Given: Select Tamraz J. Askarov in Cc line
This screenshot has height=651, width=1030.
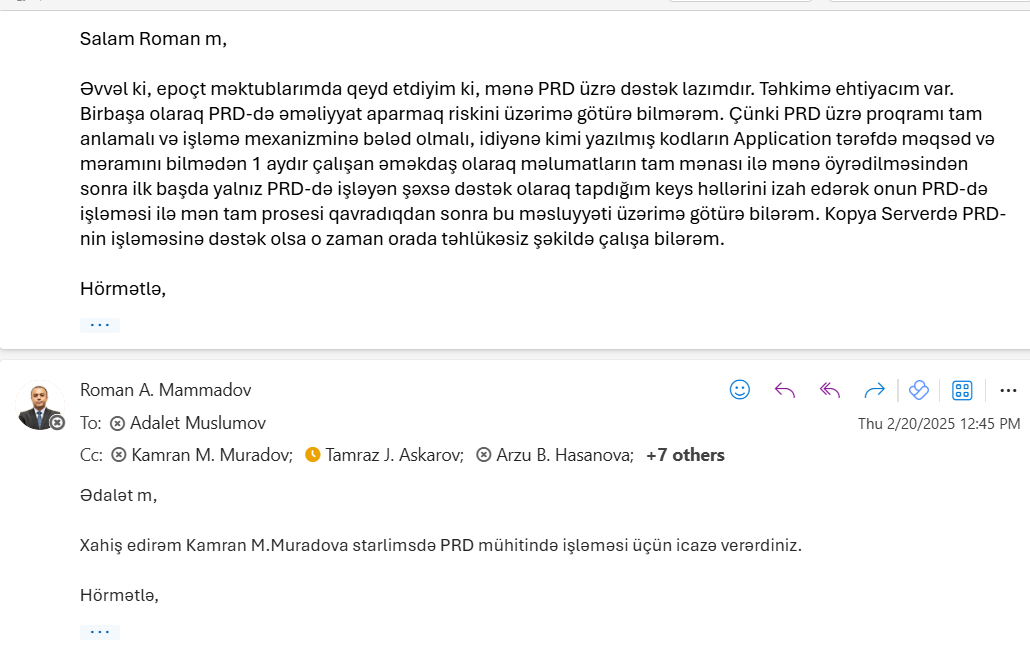Looking at the screenshot, I should tap(395, 455).
